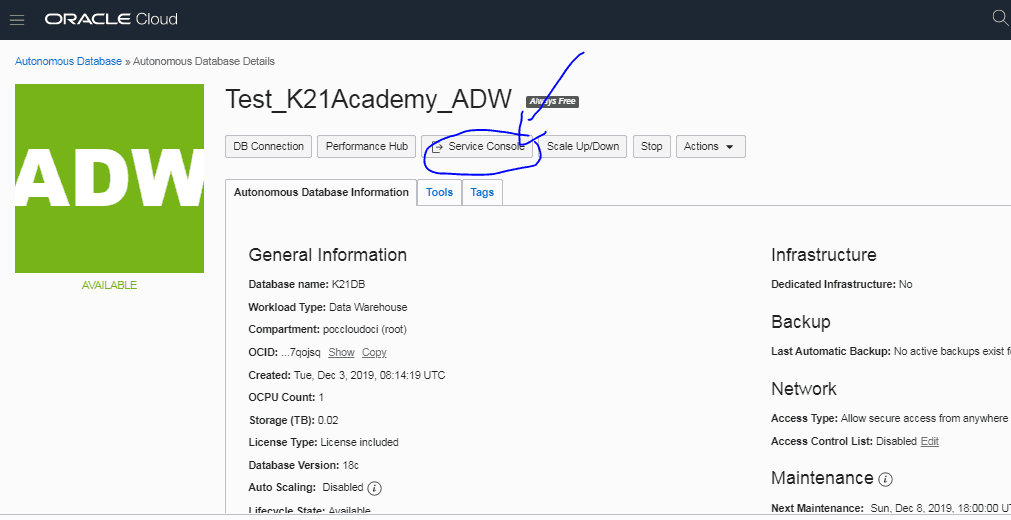Open search with the magnifier icon
The width and height of the screenshot is (1011, 520).
(1000, 18)
